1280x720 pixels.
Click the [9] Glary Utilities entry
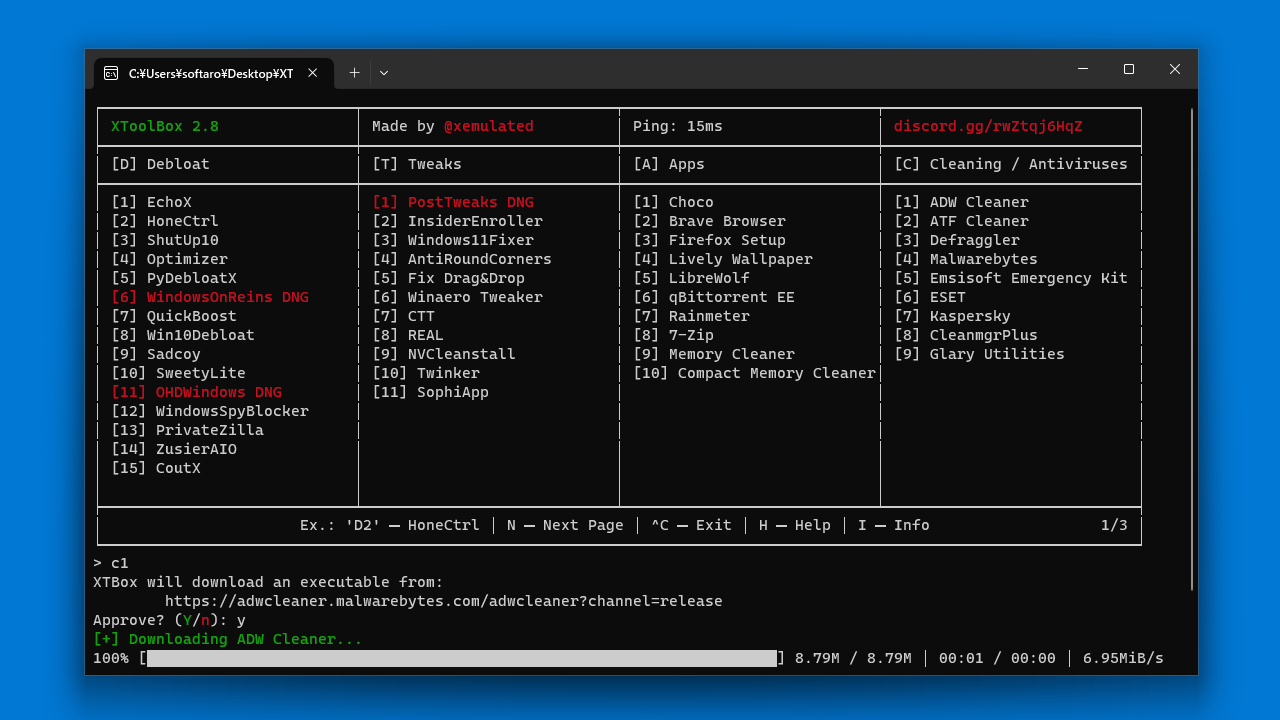pos(980,354)
